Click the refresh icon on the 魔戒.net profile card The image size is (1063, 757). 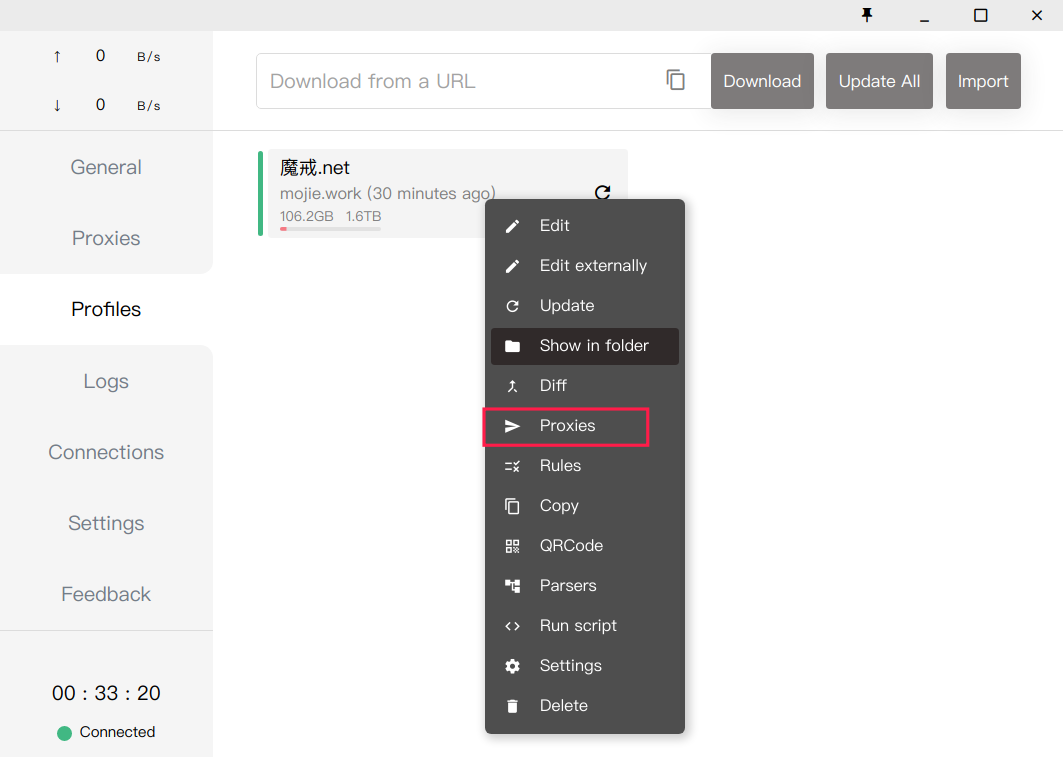(x=603, y=192)
